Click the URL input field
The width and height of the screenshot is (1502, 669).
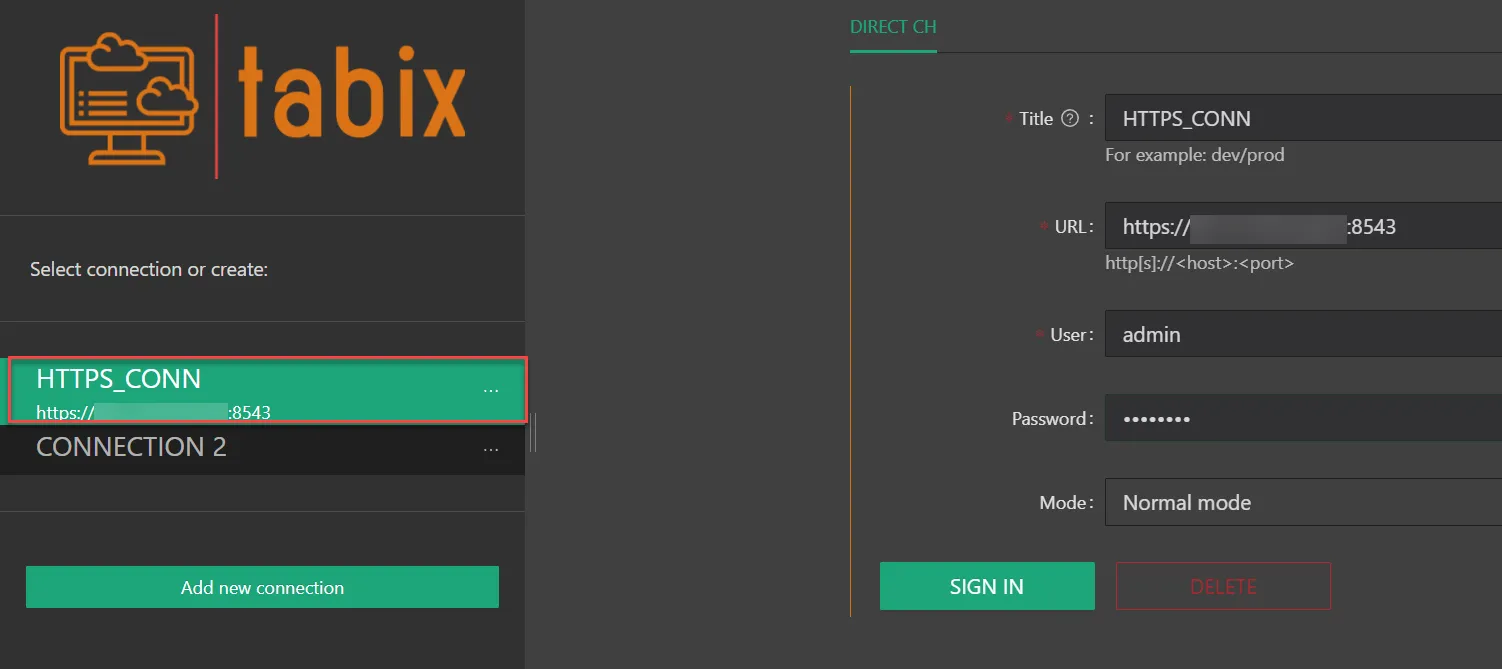pos(1303,226)
